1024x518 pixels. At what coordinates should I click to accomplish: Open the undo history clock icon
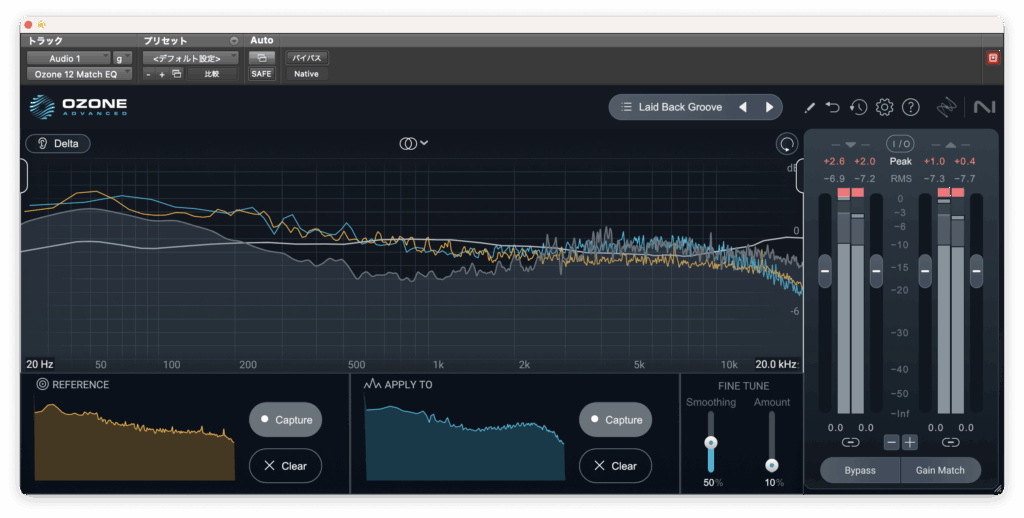(x=858, y=107)
